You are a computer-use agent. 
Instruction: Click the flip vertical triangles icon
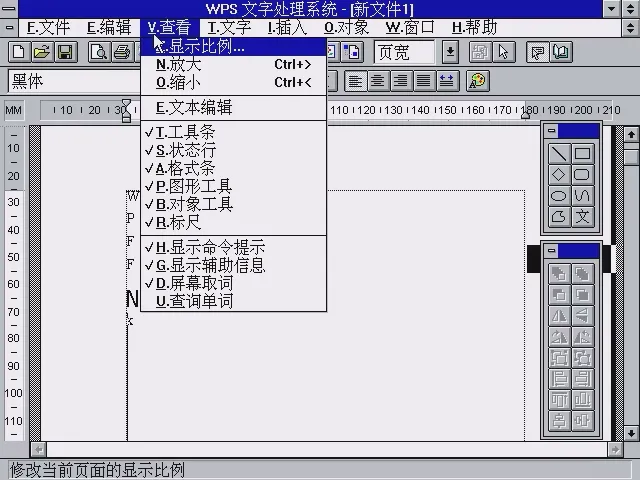pos(582,316)
